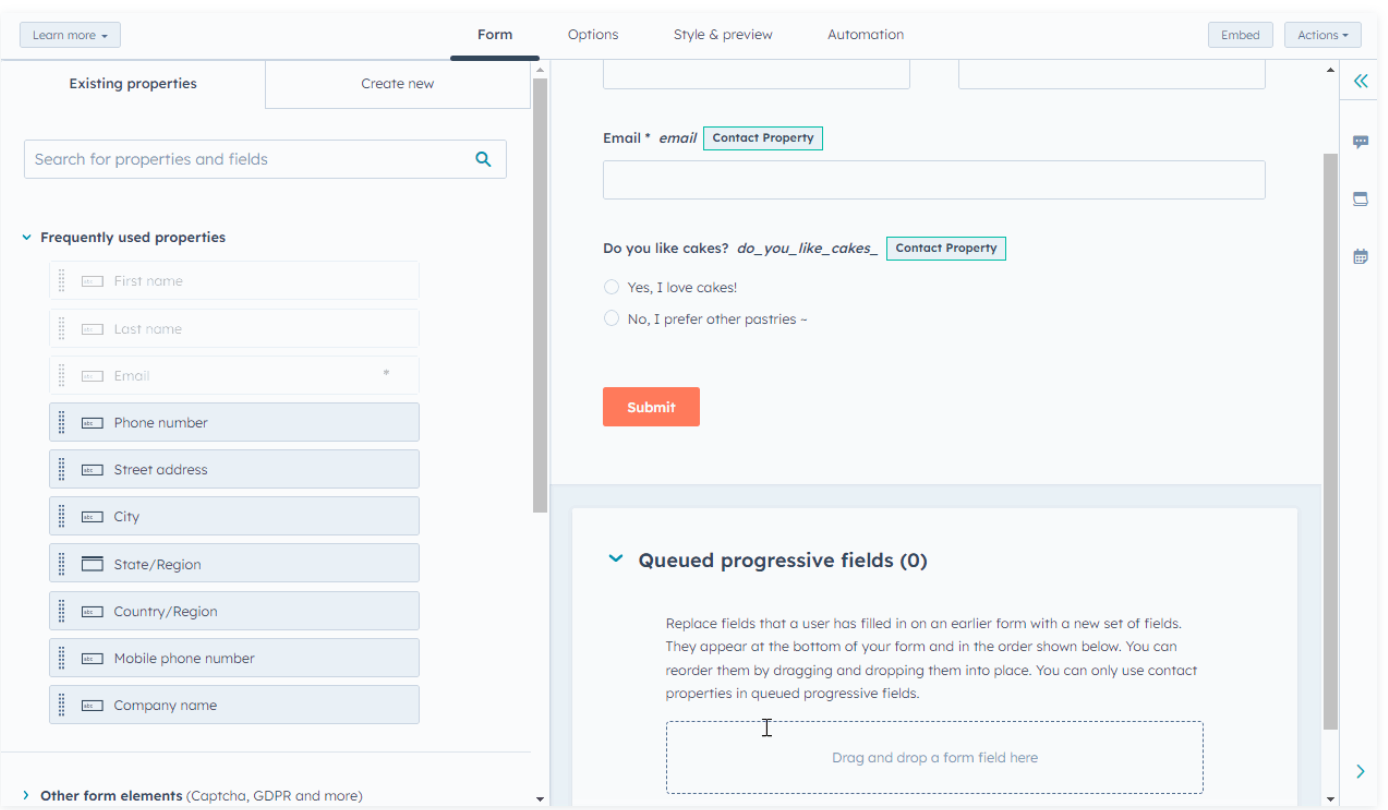The height and width of the screenshot is (810, 1388).
Task: Click the search magnifier in the properties search bar
Action: (x=483, y=159)
